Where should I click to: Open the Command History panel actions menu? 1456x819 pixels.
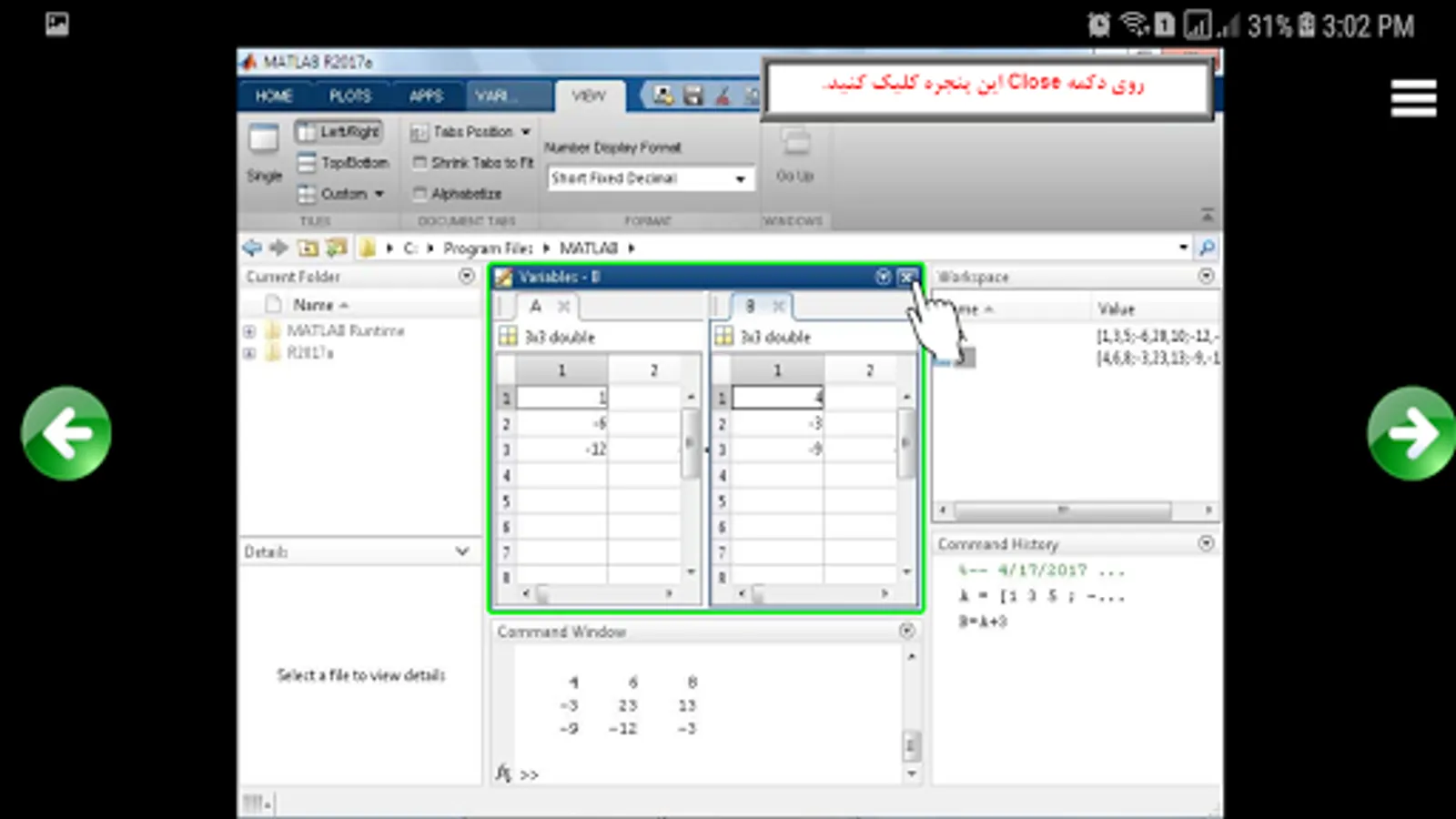click(x=1206, y=543)
